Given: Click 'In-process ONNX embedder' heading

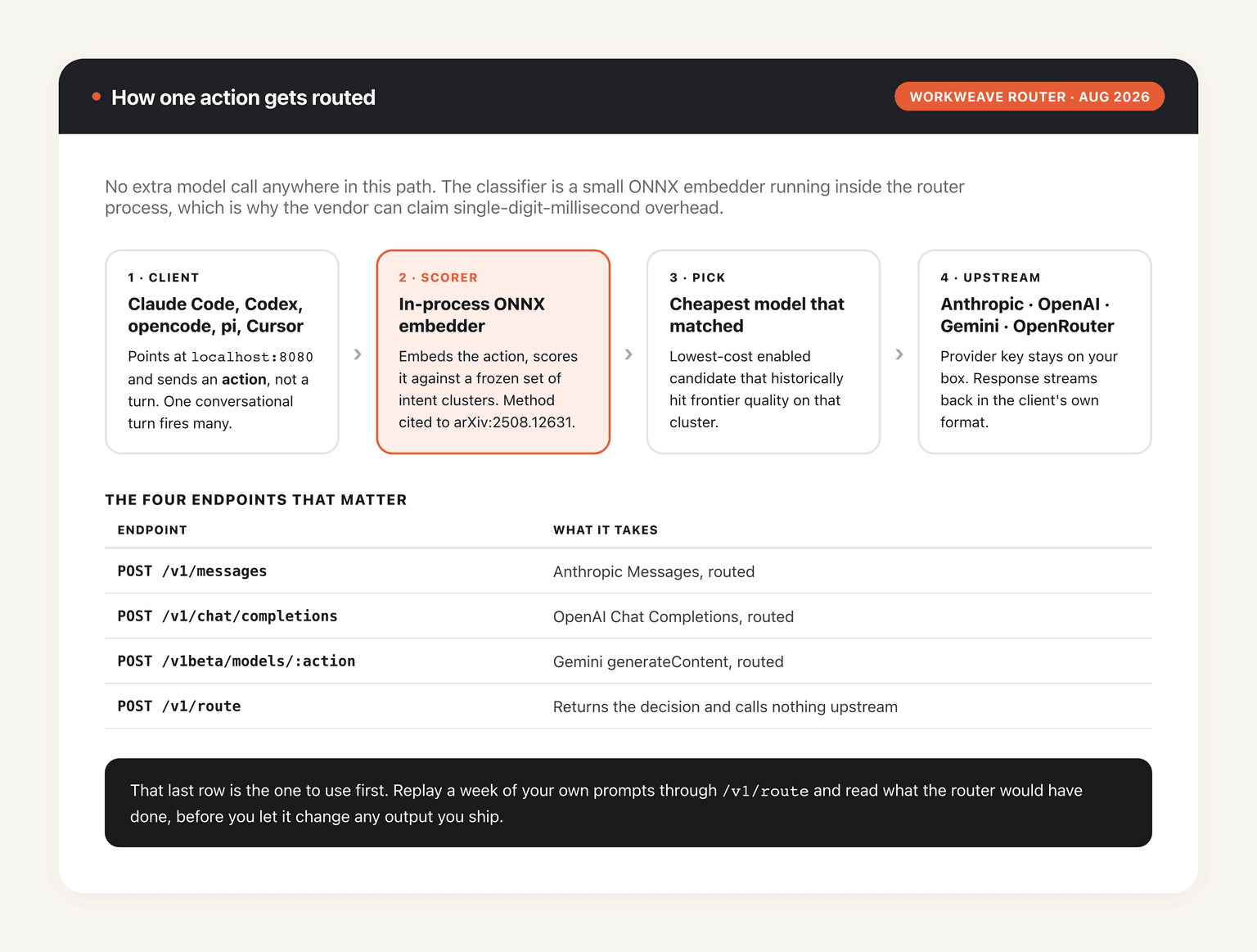Looking at the screenshot, I should 471,315.
